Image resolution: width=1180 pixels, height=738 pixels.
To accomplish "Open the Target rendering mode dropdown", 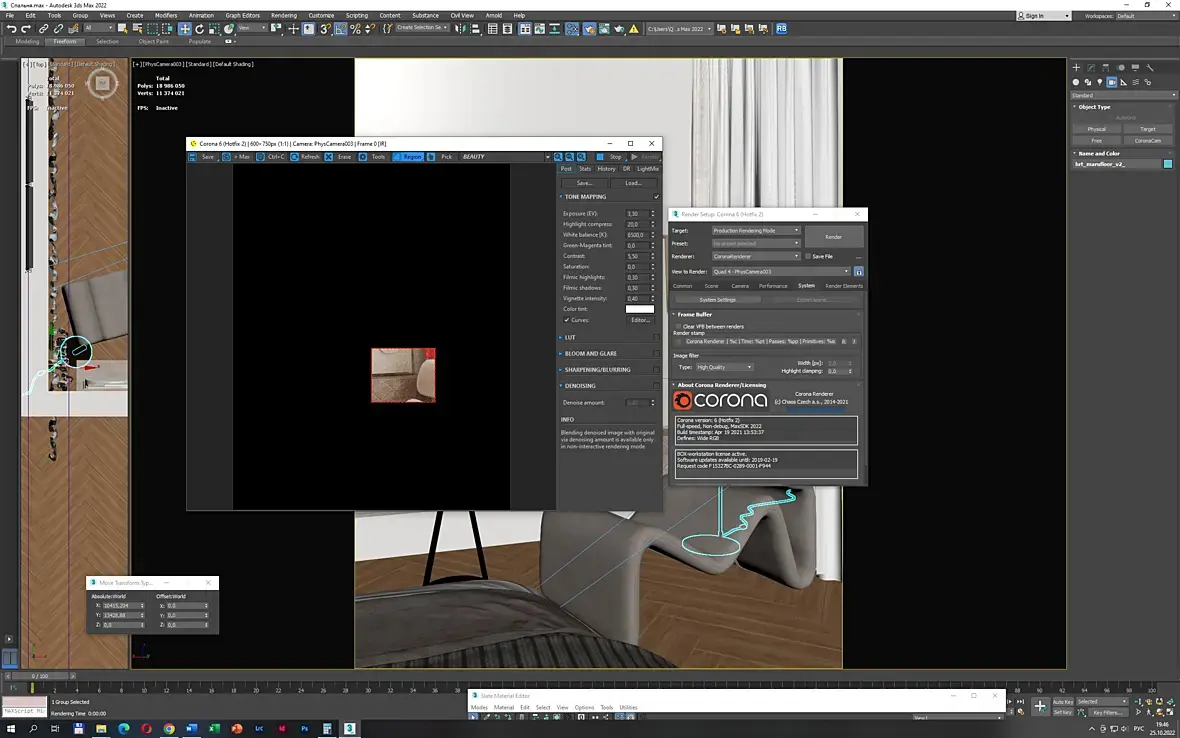I will tap(755, 230).
